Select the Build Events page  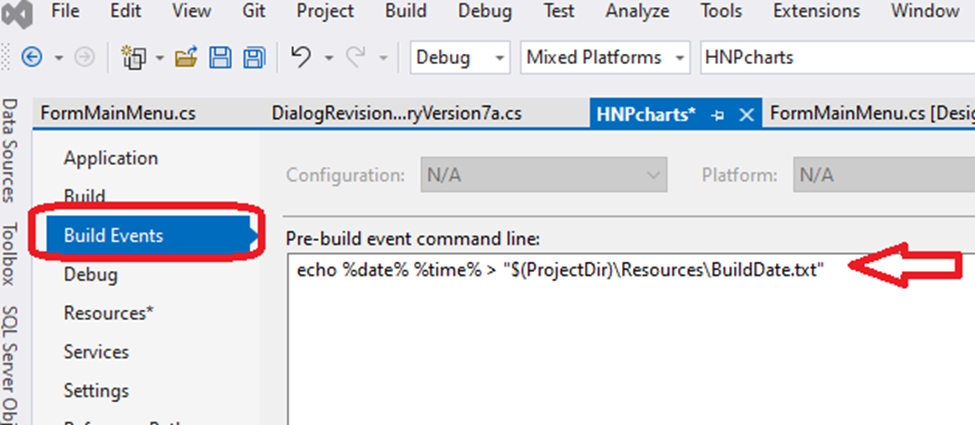point(113,235)
